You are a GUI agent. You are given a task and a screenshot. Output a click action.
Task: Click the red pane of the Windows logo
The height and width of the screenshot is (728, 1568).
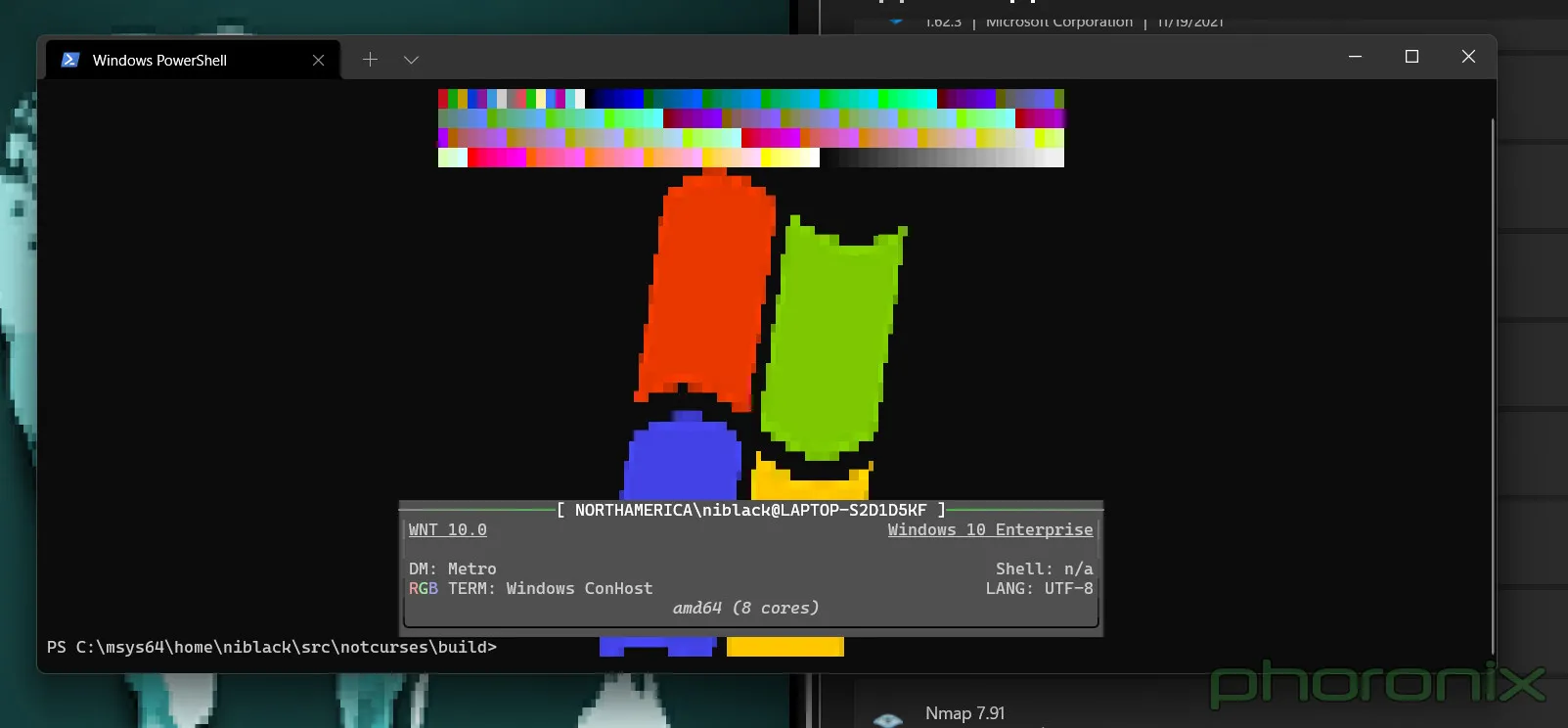706,289
